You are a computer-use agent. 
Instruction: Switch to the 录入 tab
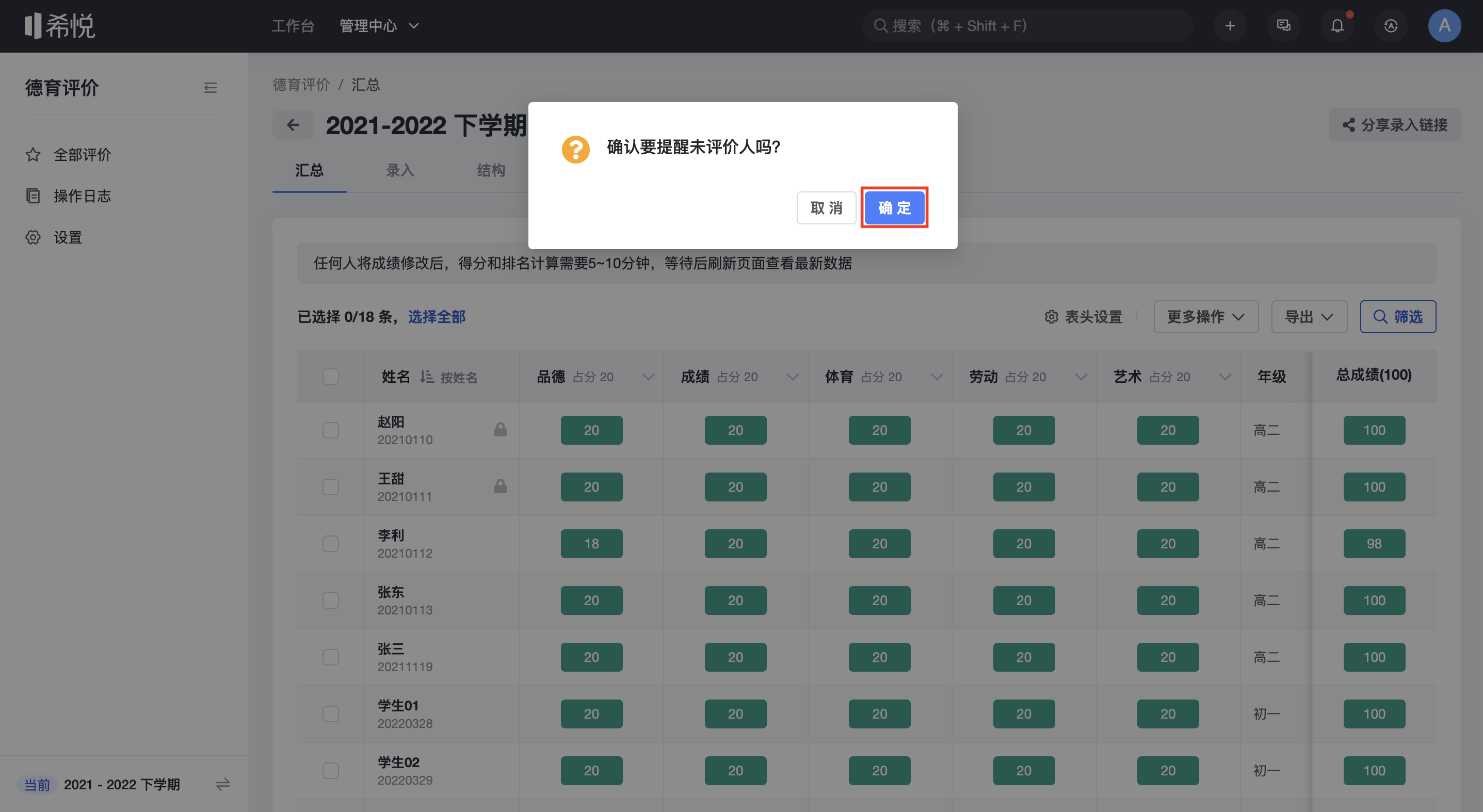tap(400, 170)
